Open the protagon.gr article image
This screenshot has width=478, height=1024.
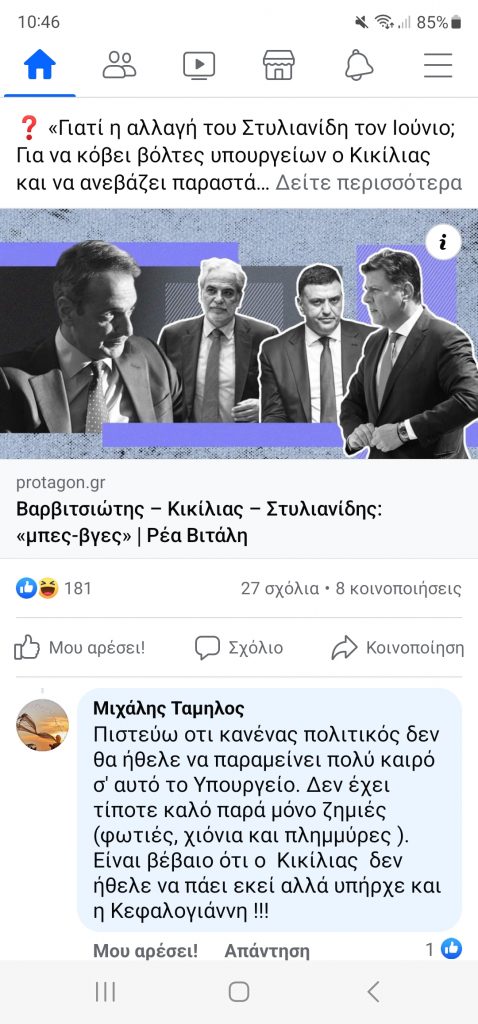click(x=239, y=334)
